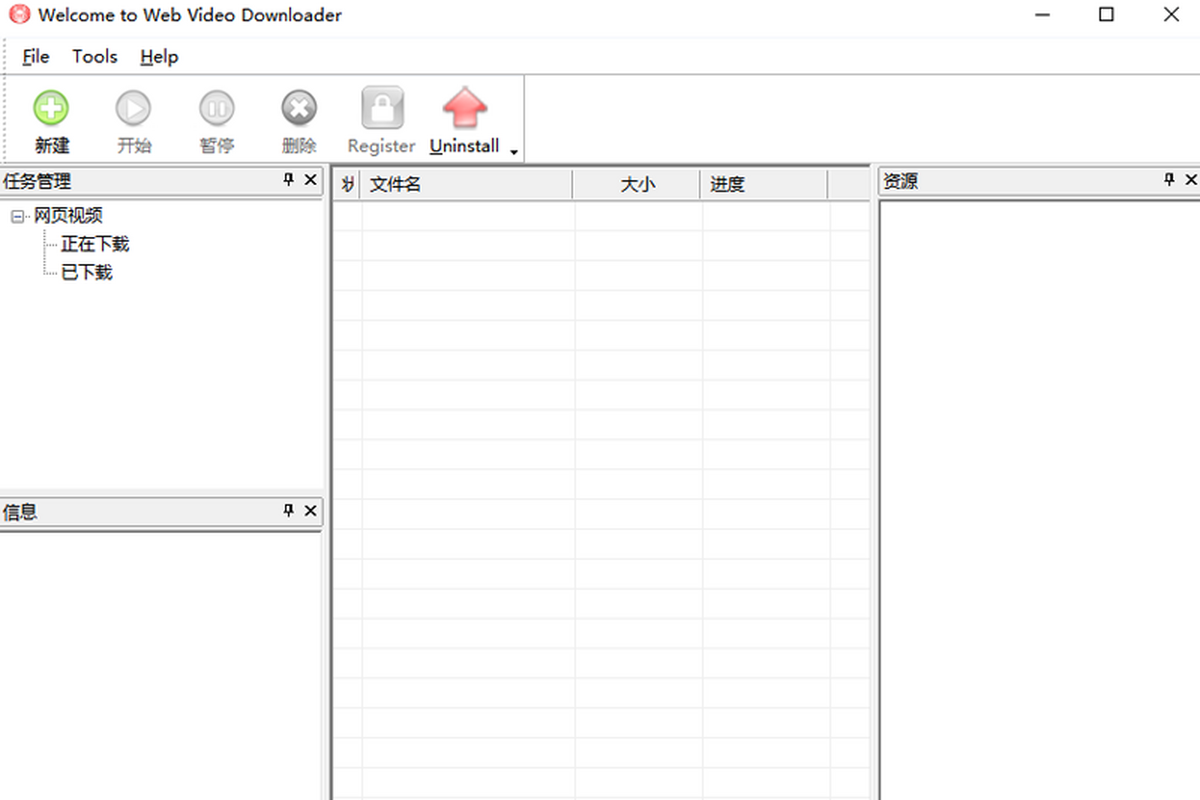Pin the 信息 panel
Image resolution: width=1200 pixels, height=800 pixels.
click(289, 510)
